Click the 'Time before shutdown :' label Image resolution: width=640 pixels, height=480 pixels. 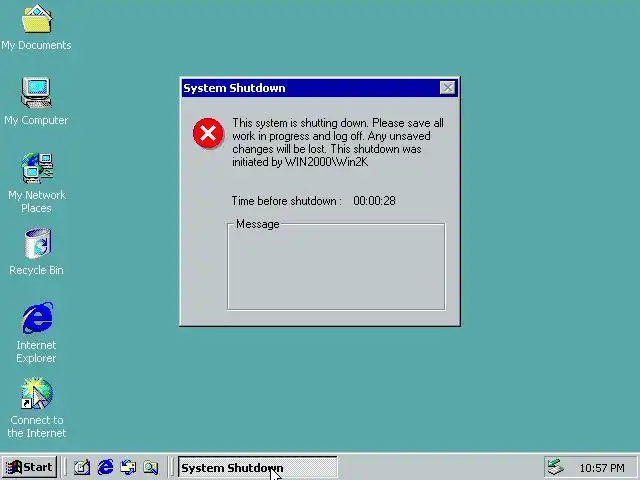tap(287, 201)
